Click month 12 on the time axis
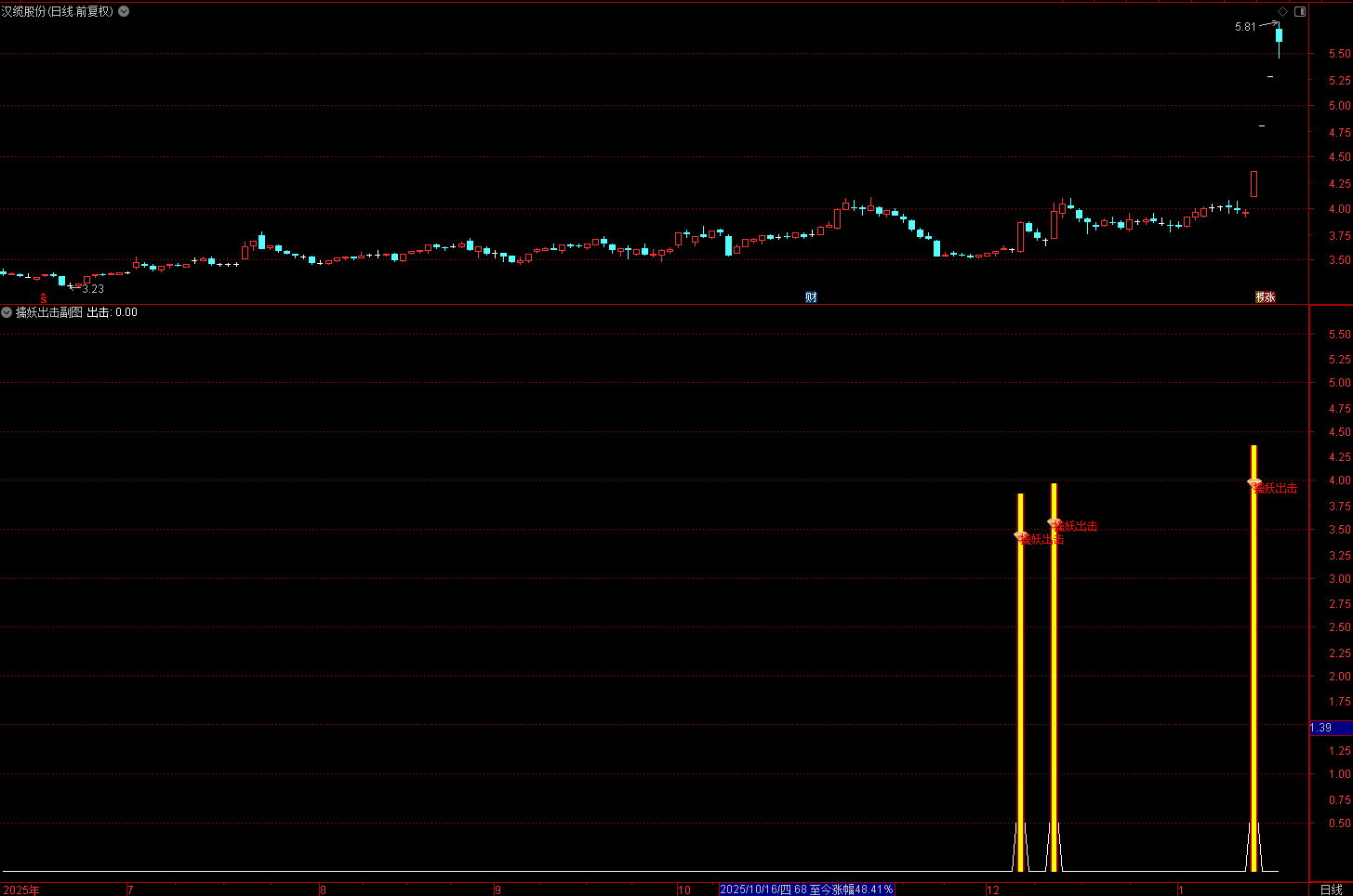This screenshot has width=1353, height=896. (993, 890)
